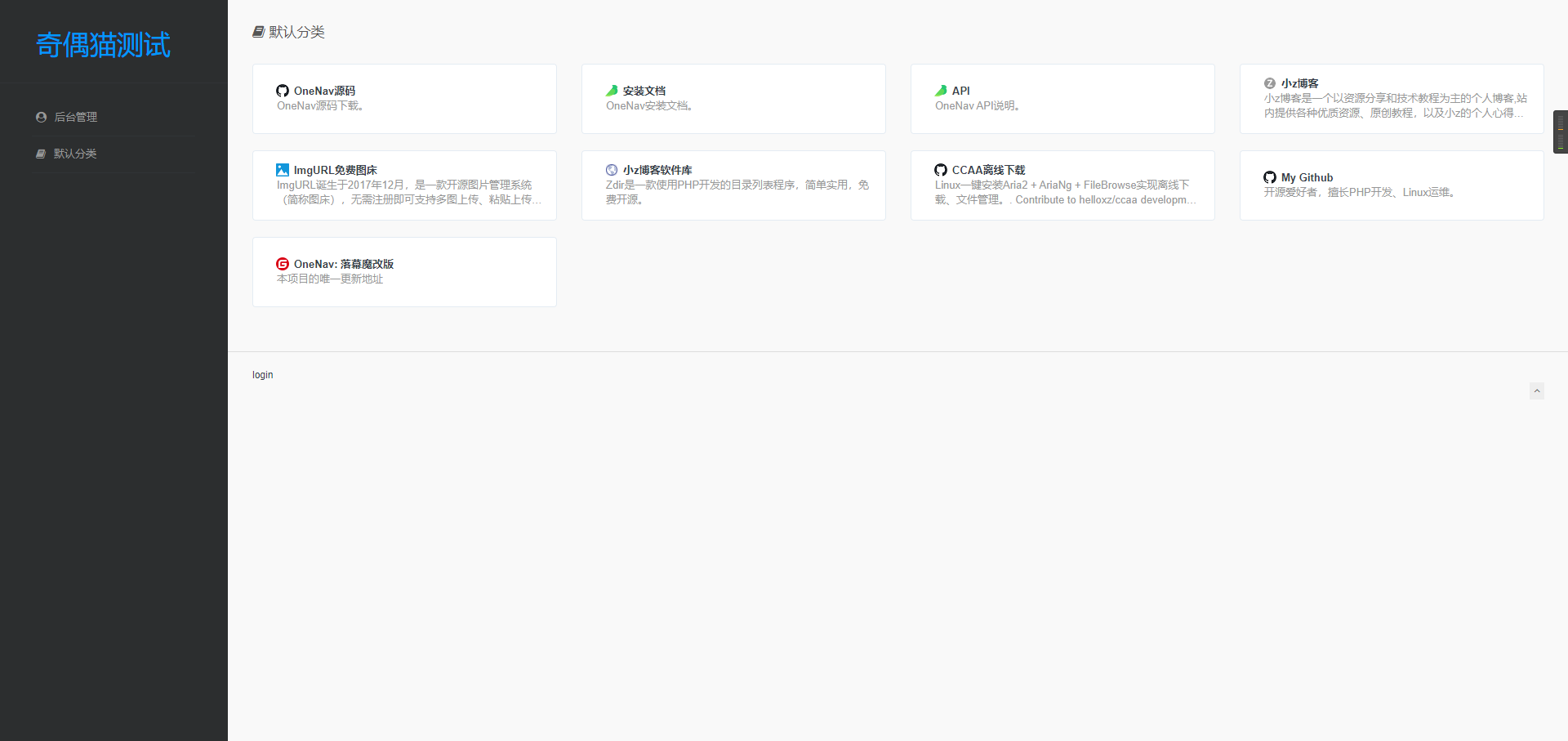
Task: Click the user icon beside 后台管理
Action: click(x=41, y=117)
